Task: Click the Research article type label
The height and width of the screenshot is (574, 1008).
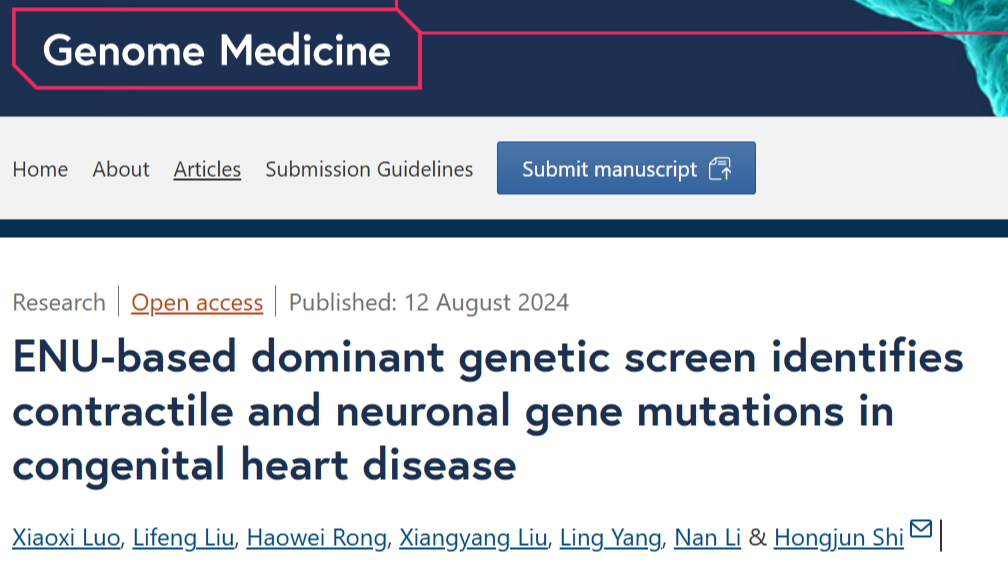Action: [59, 302]
